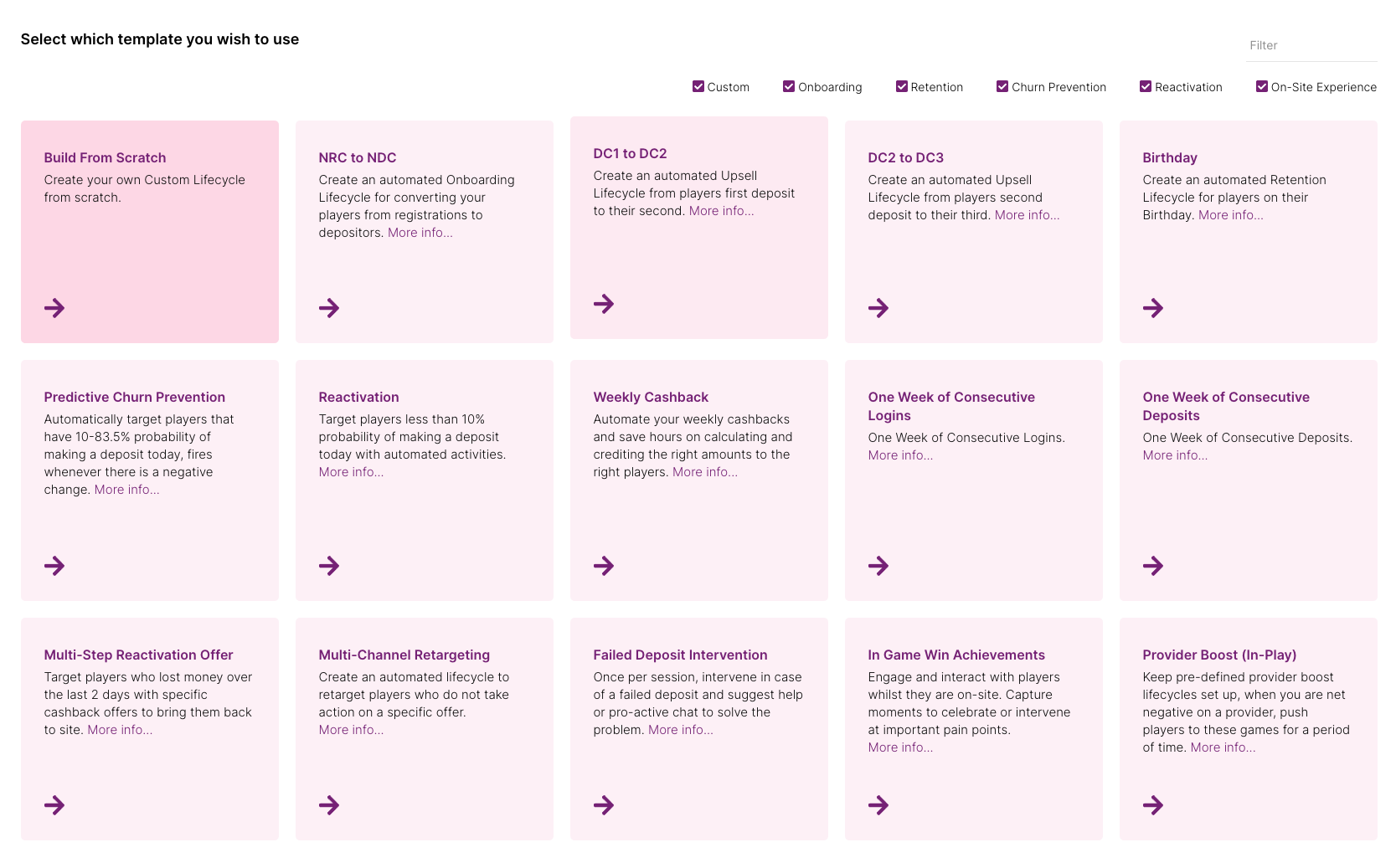This screenshot has height=868, width=1396.
Task: Click More info on DC2 to DC3
Action: (1027, 215)
